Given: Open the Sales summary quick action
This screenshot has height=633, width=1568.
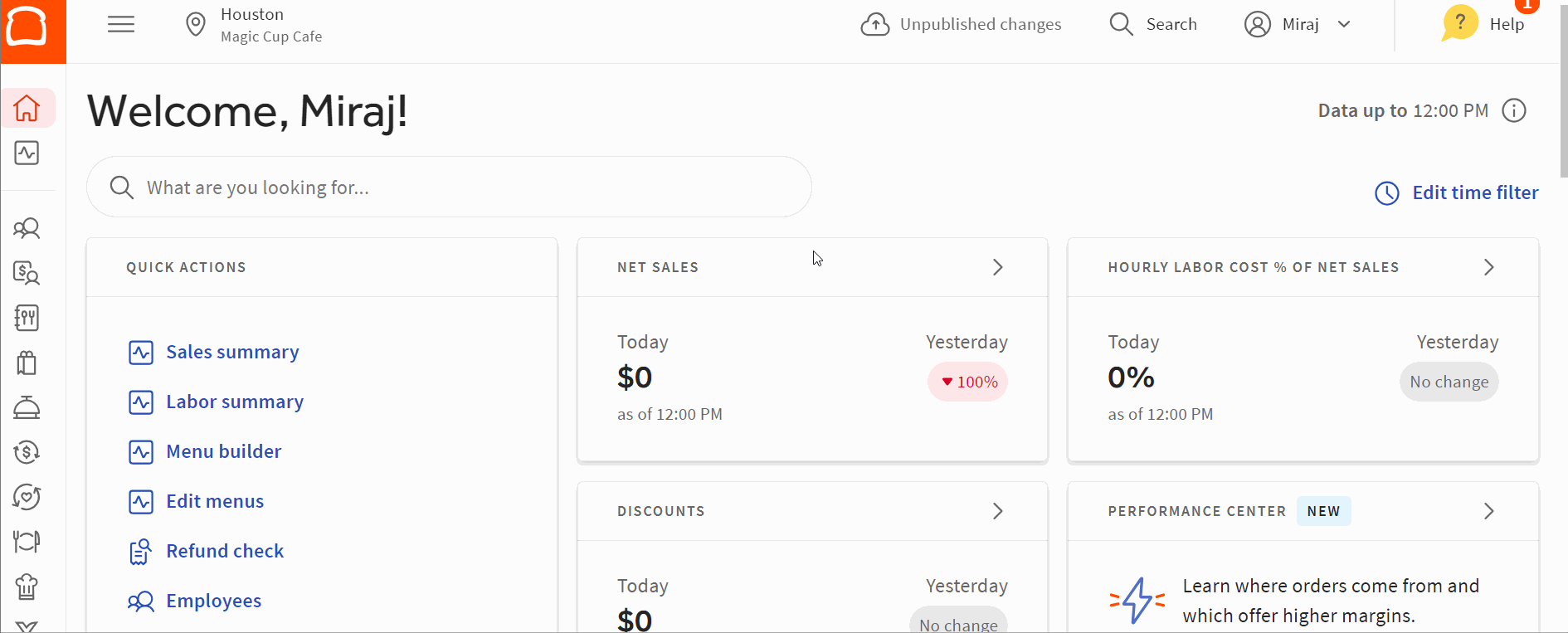Looking at the screenshot, I should pyautogui.click(x=232, y=352).
